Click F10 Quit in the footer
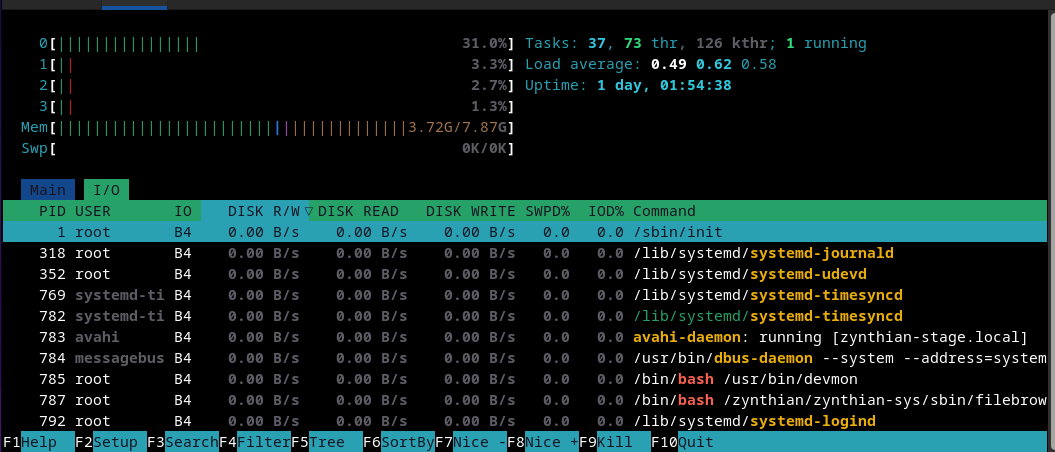This screenshot has height=452, width=1055. pos(695,442)
